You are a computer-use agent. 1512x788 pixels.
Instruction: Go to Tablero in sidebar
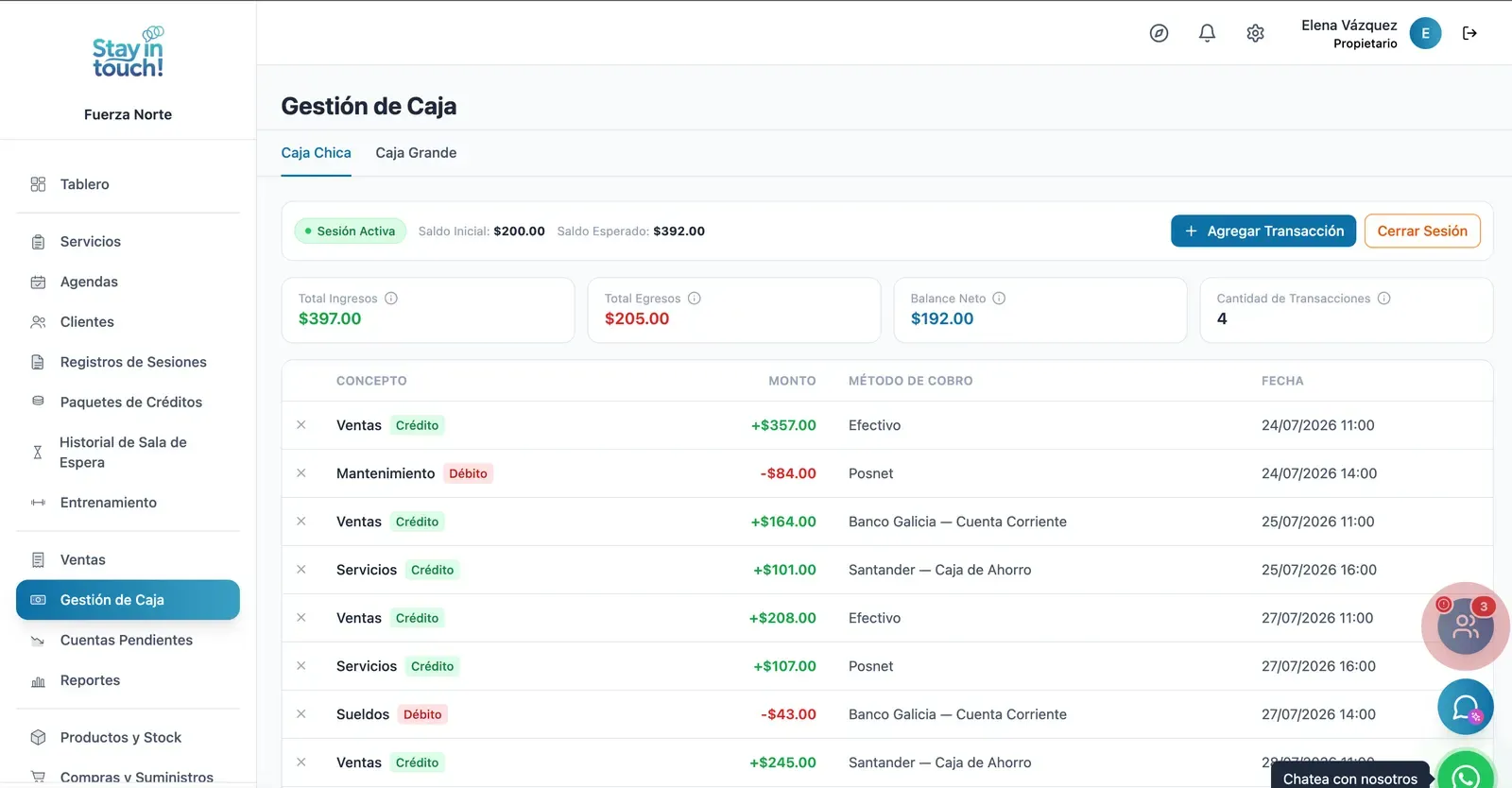128,184
